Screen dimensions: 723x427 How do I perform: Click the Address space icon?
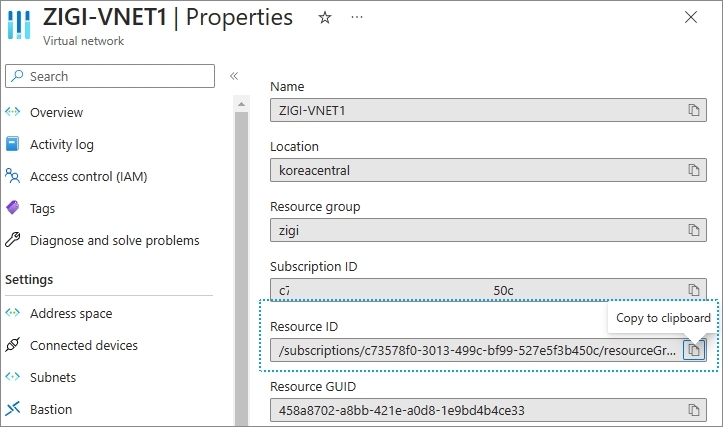click(13, 313)
